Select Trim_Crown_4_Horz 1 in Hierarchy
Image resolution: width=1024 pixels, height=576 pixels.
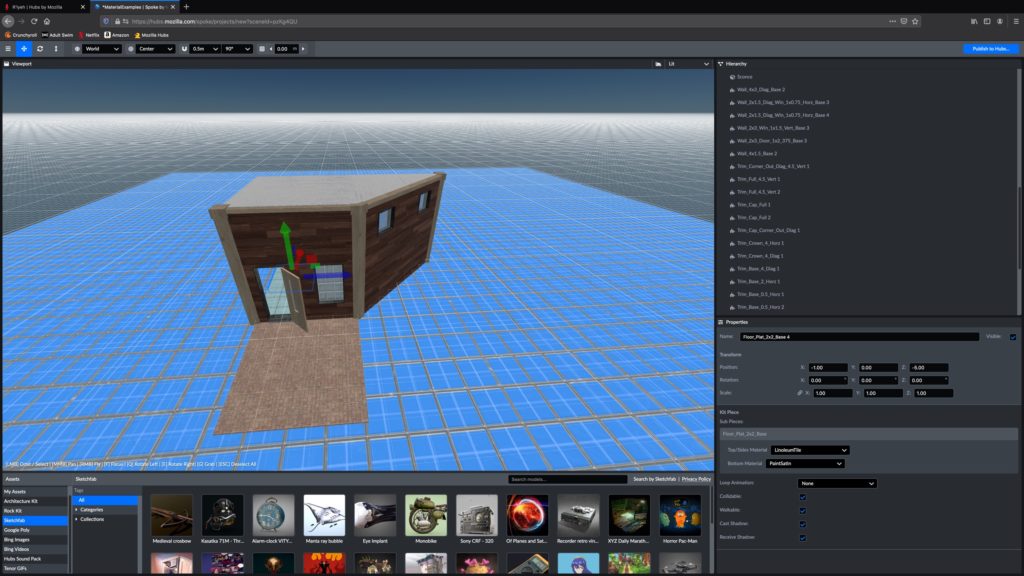pyautogui.click(x=760, y=243)
